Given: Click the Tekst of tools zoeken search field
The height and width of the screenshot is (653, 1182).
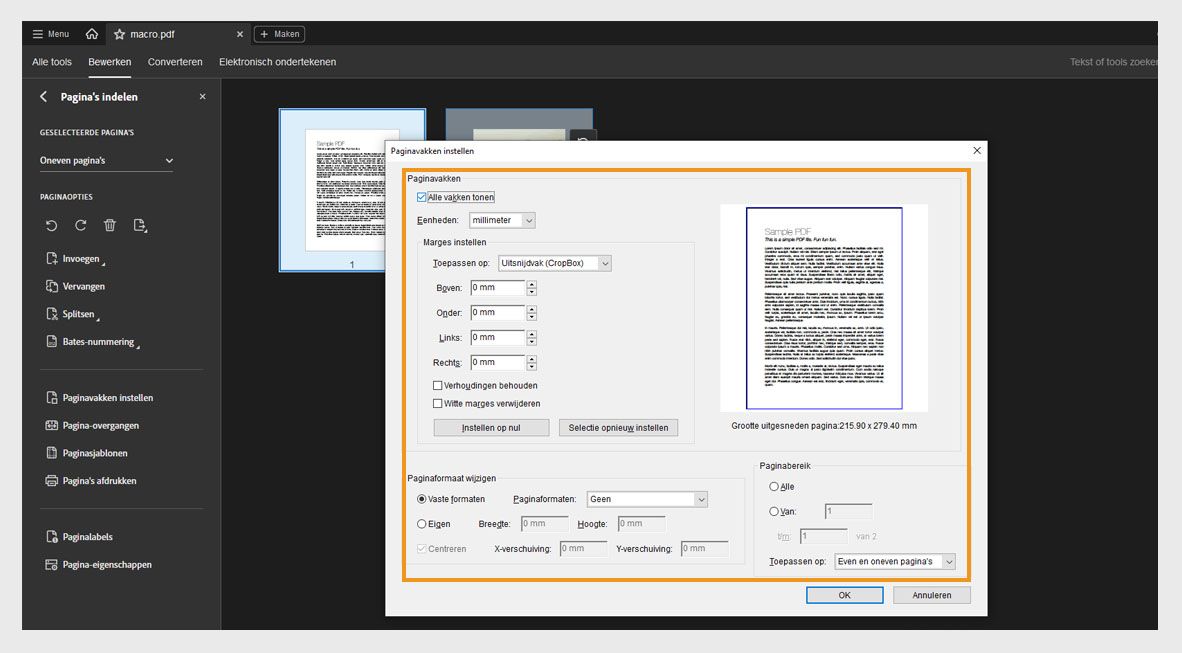Looking at the screenshot, I should click(x=1113, y=62).
